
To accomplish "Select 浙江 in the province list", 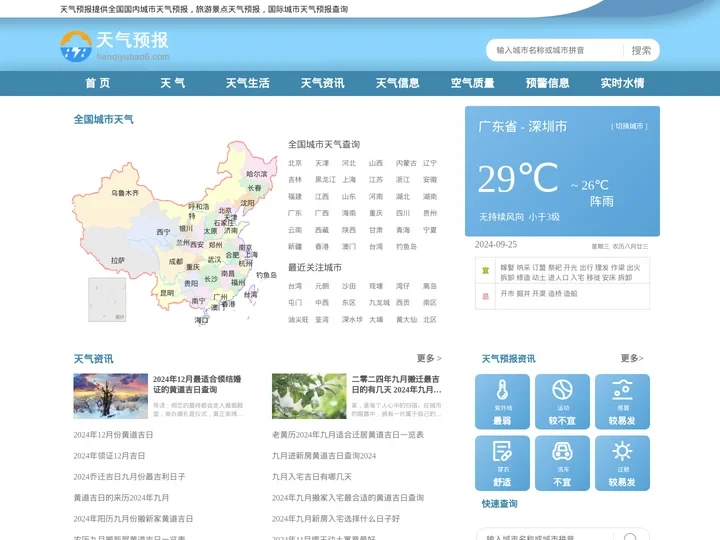I will pos(403,180).
